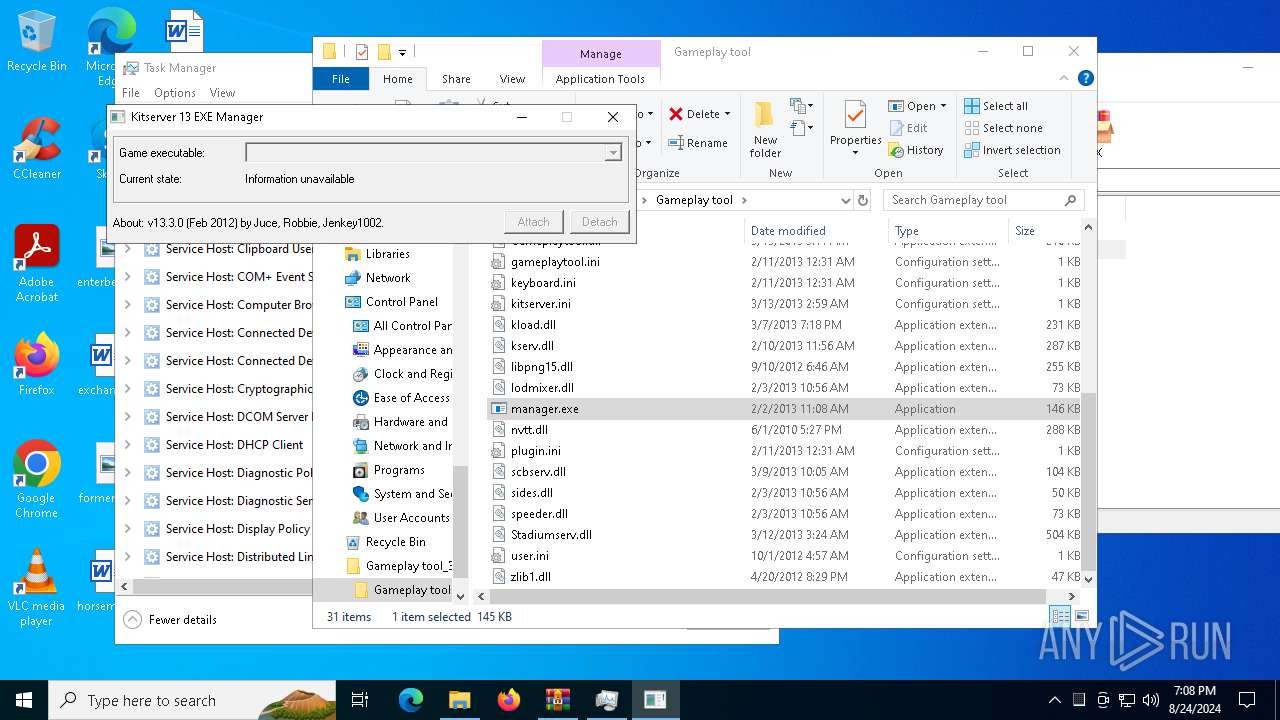The width and height of the screenshot is (1280, 720).
Task: Open Task Manager Options menu
Action: pos(175,93)
